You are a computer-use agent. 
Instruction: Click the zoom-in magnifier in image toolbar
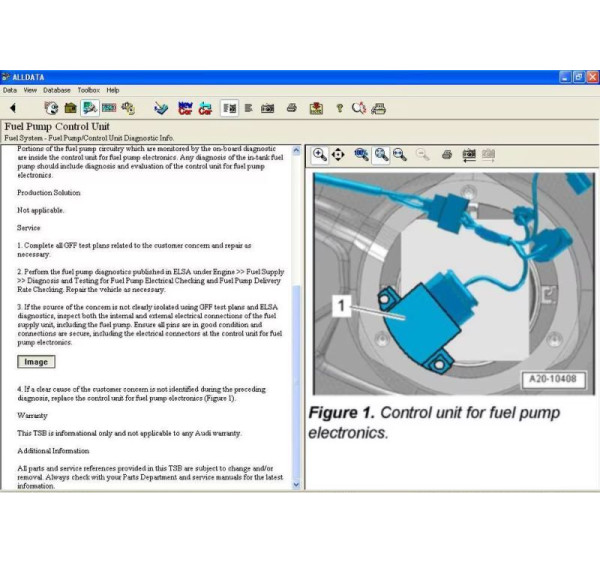[320, 154]
